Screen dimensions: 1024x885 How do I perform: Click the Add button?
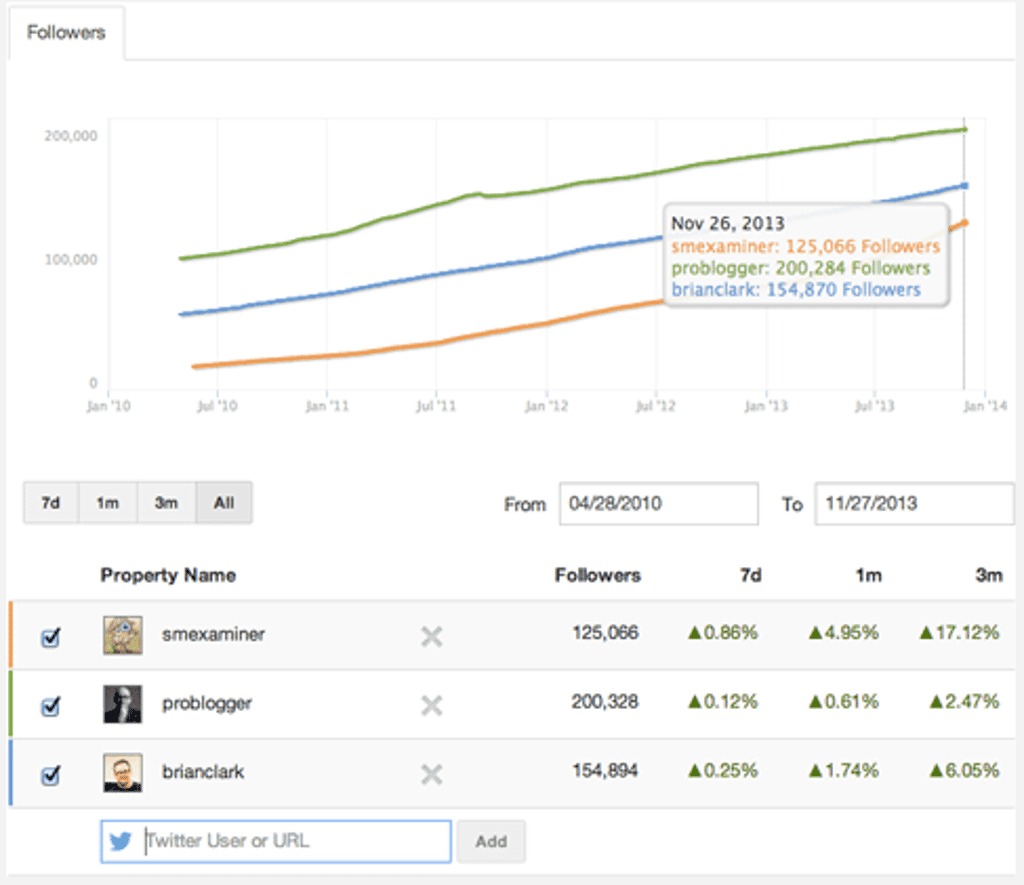point(491,841)
